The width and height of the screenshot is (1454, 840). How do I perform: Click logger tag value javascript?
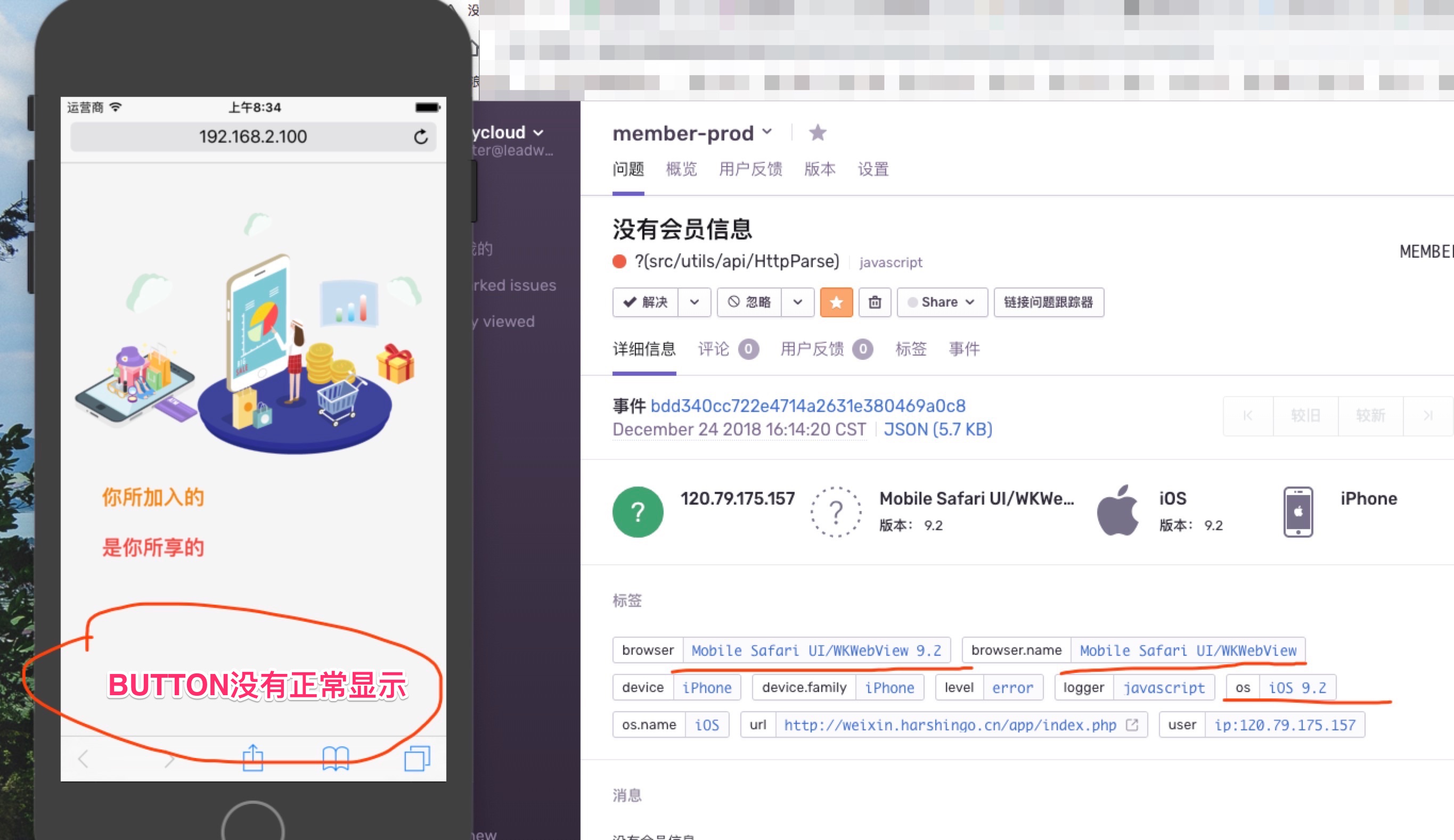[x=1164, y=687]
